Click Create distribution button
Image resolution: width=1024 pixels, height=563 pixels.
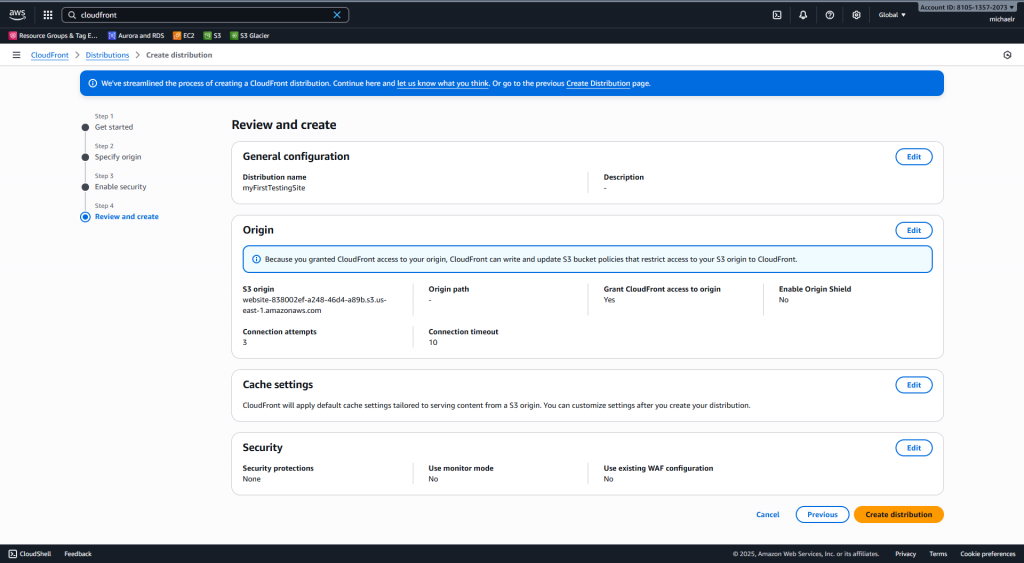pos(899,515)
